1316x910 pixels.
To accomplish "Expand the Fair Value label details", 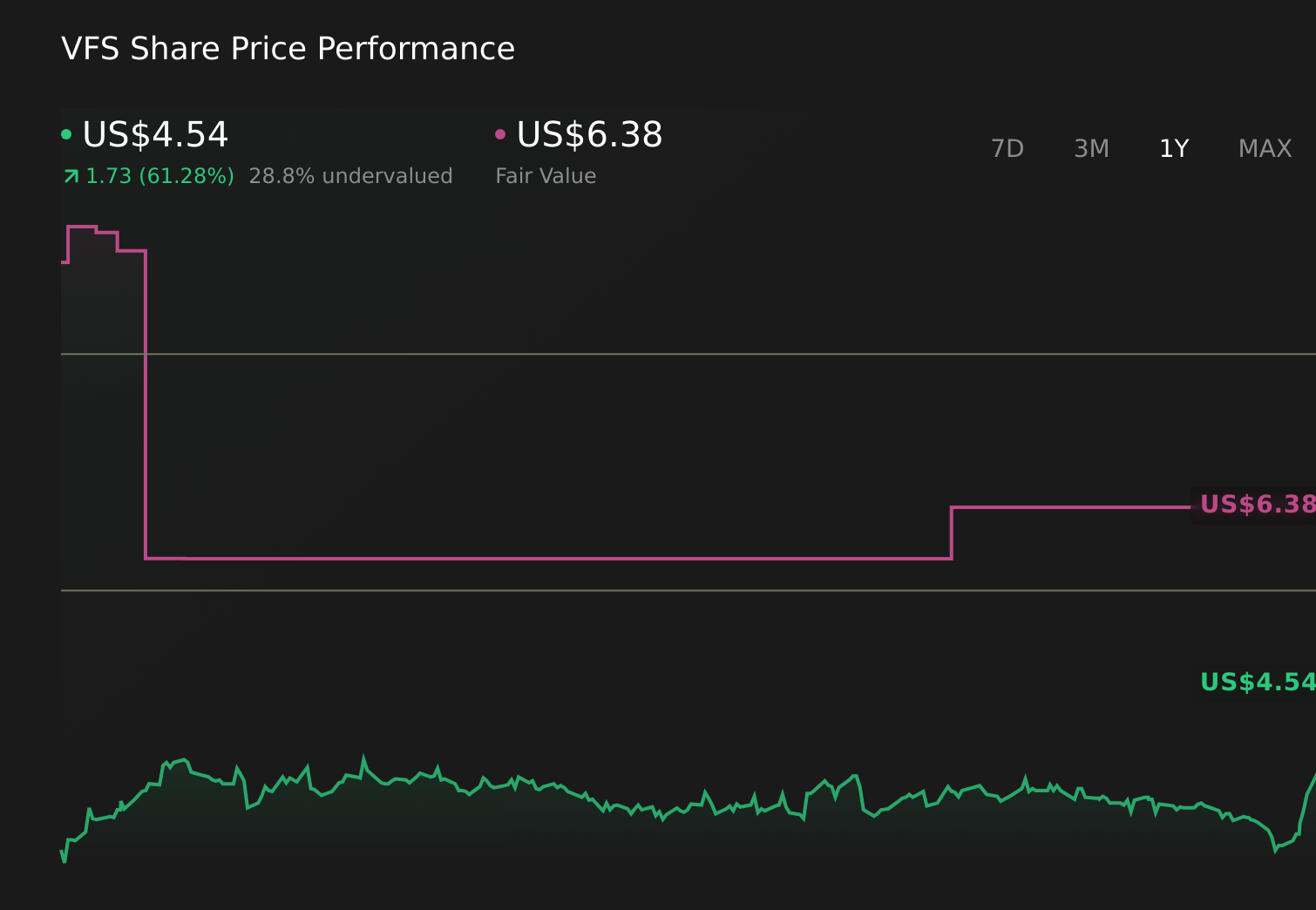I will pos(546,175).
